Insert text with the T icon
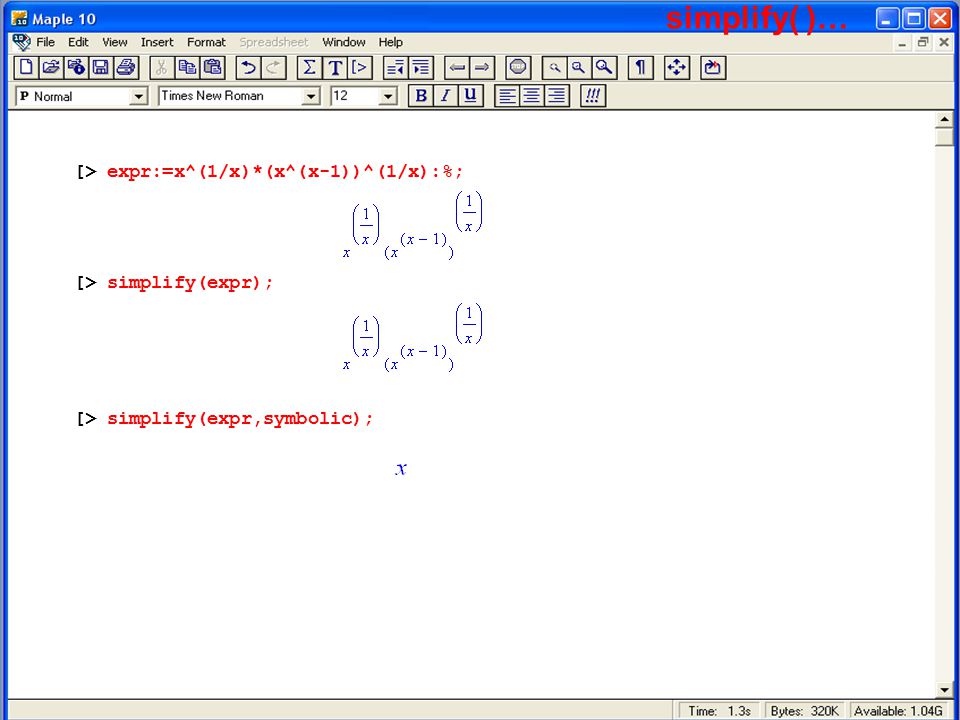960x720 pixels. pos(335,67)
